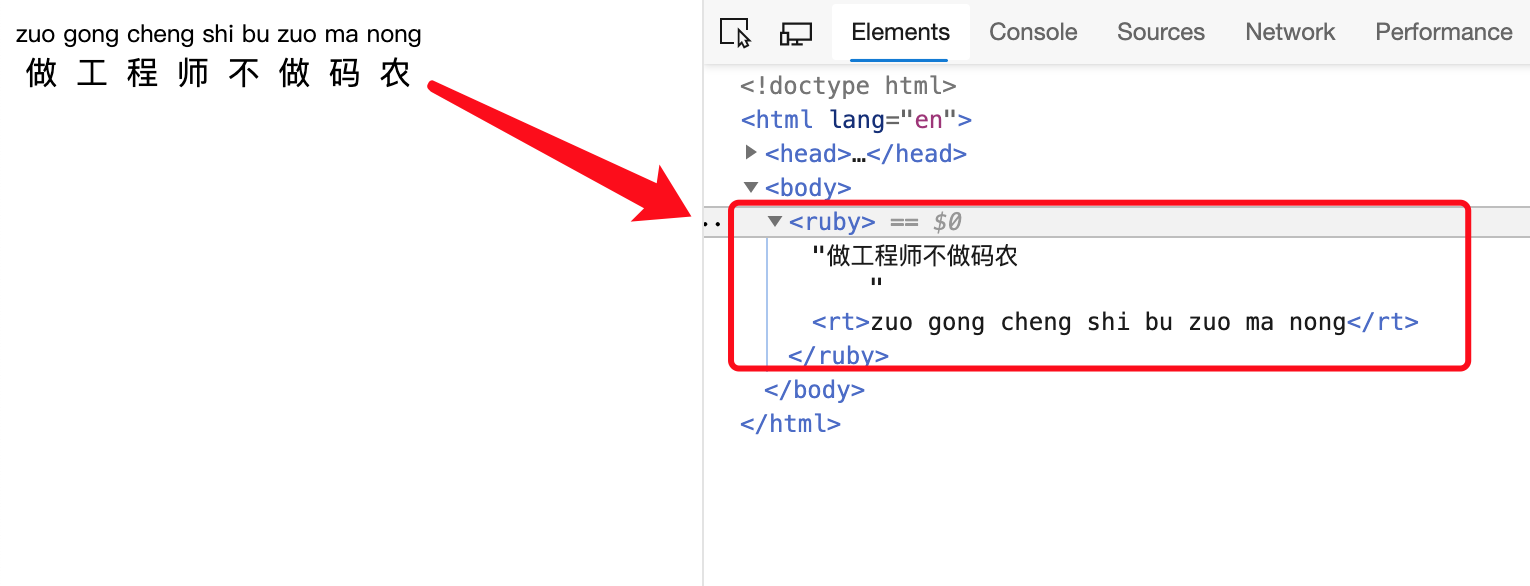1530x586 pixels.
Task: Select the closing html tag
Action: click(x=790, y=423)
